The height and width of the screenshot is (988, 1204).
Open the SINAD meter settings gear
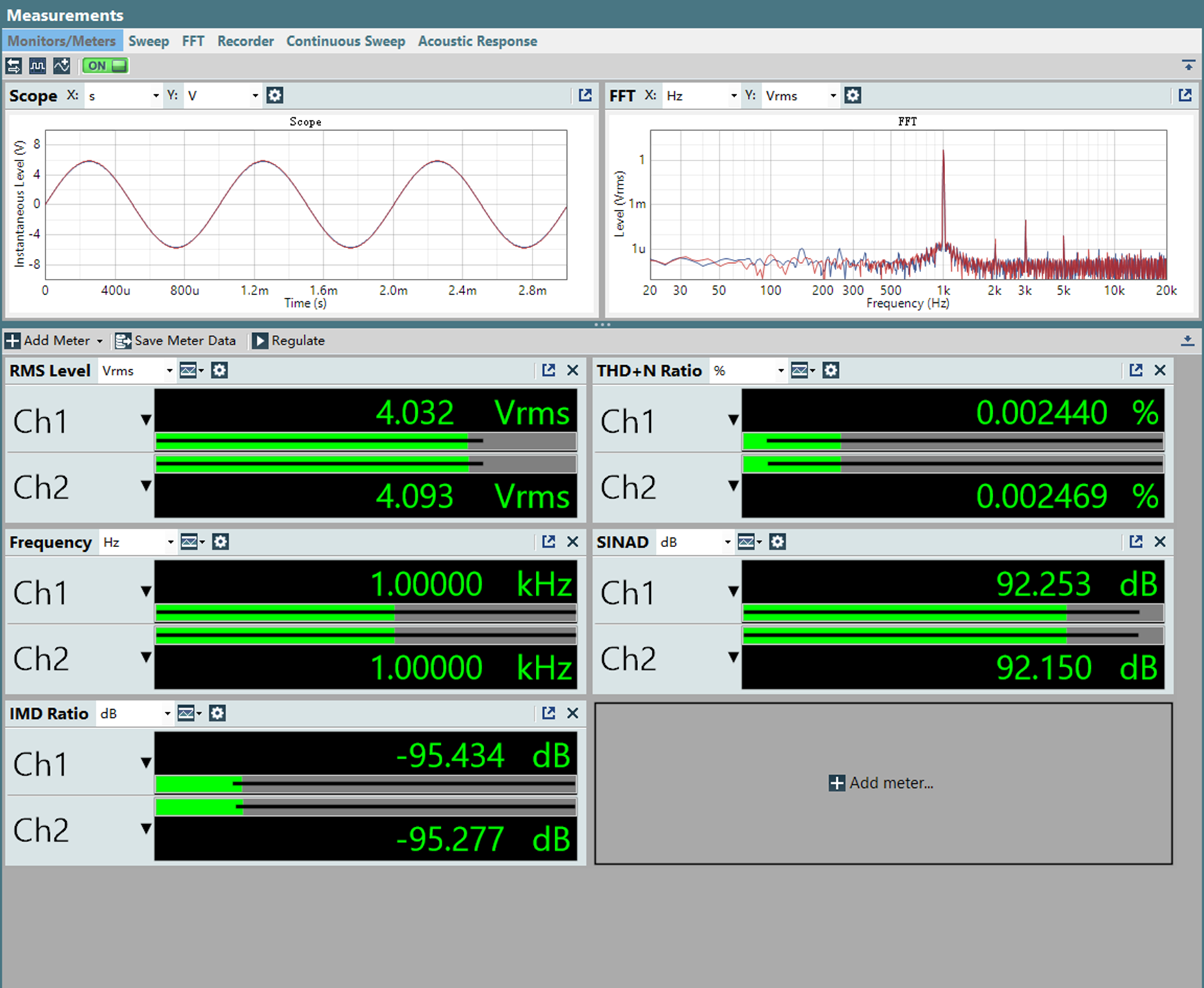tap(777, 542)
